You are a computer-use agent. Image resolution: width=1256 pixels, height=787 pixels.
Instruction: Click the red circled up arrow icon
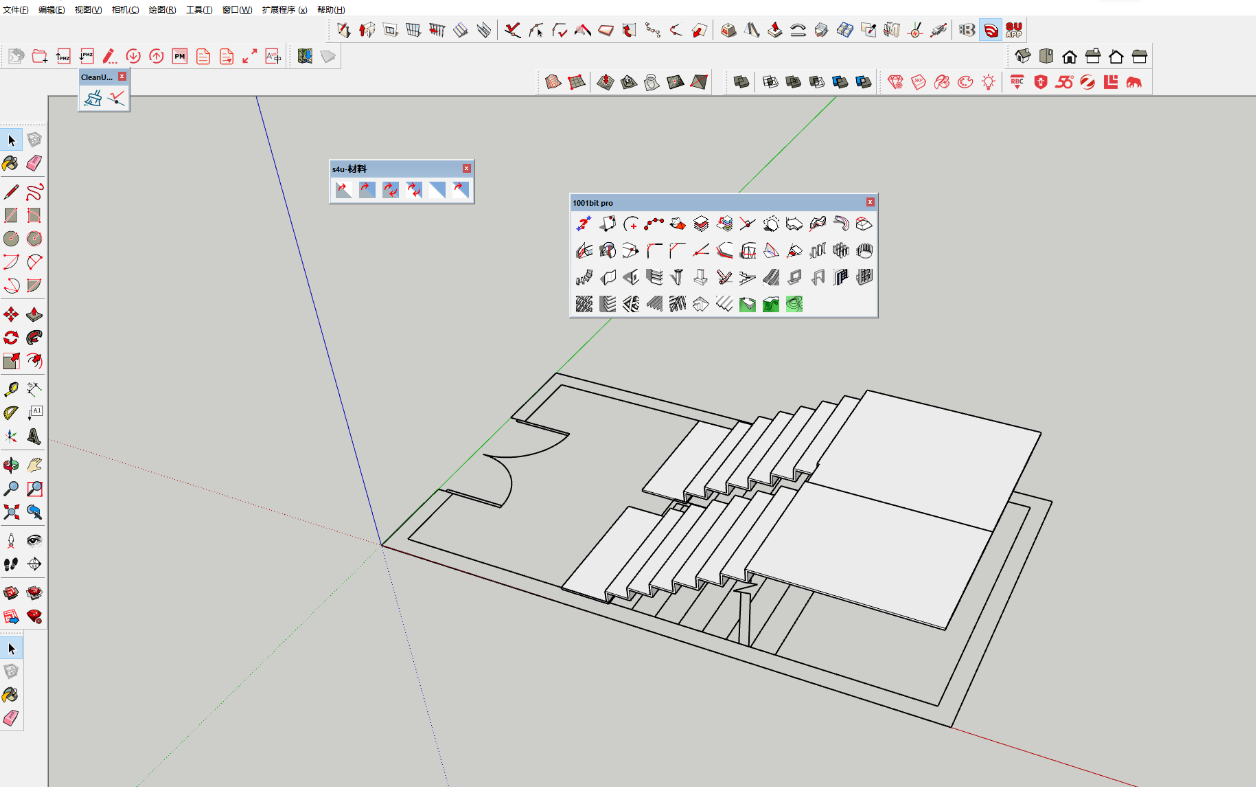click(x=156, y=56)
